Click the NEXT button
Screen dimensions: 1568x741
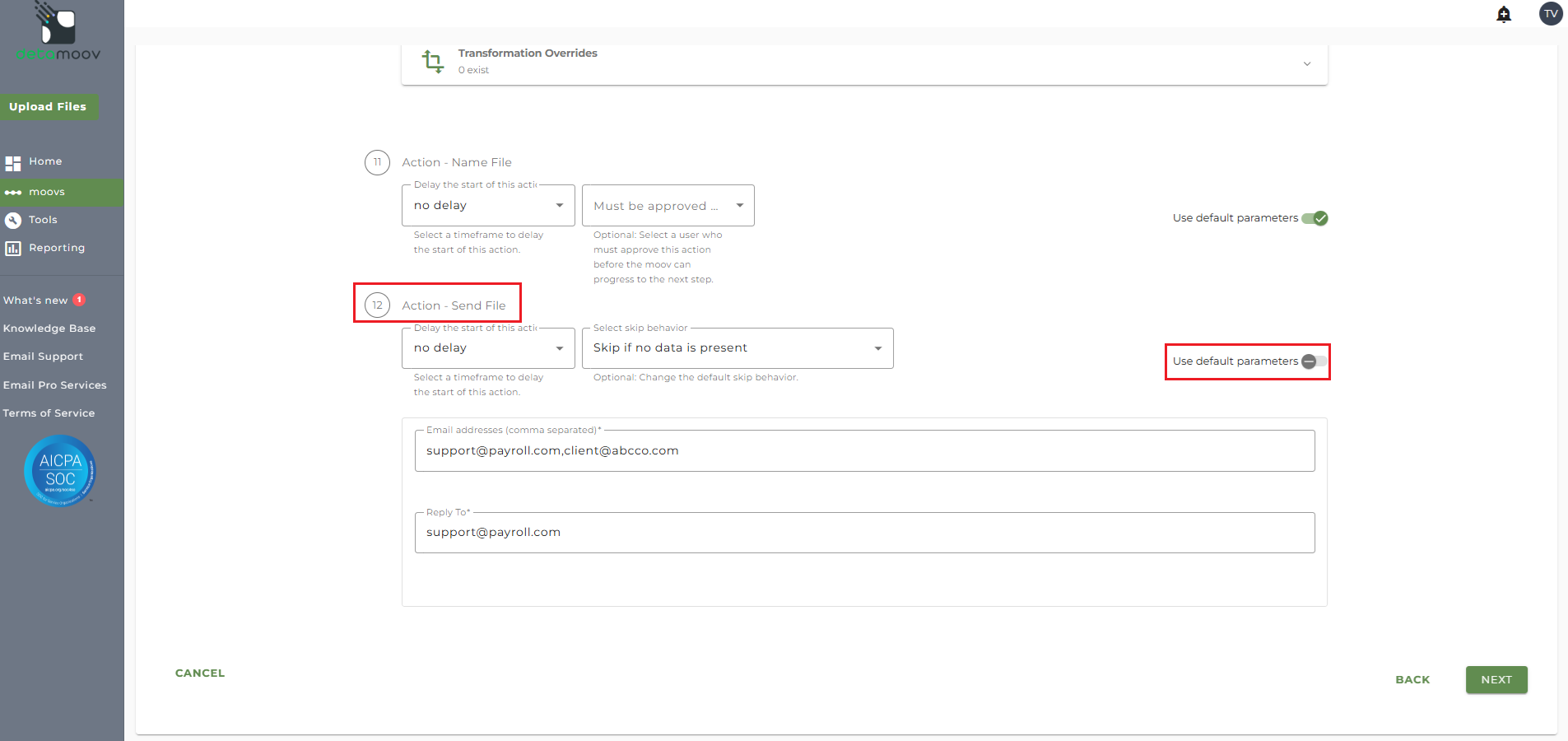1496,680
